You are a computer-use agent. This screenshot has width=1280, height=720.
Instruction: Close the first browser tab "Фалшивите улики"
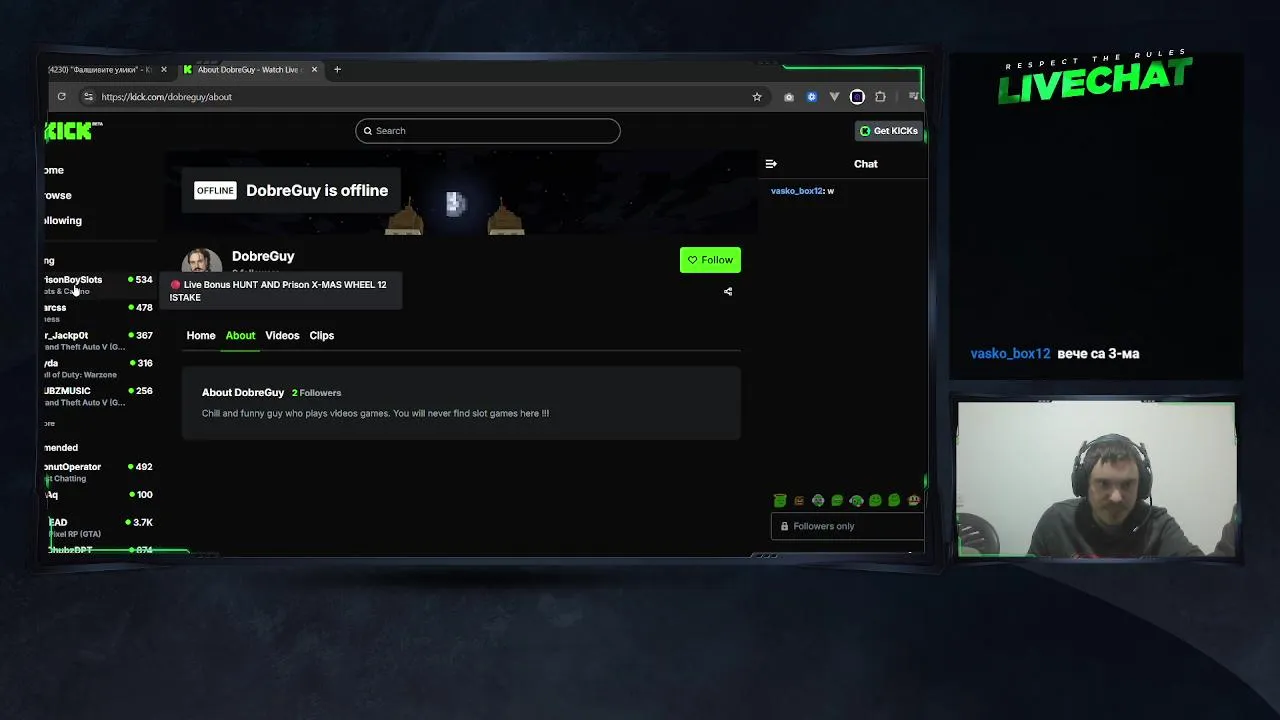164,70
